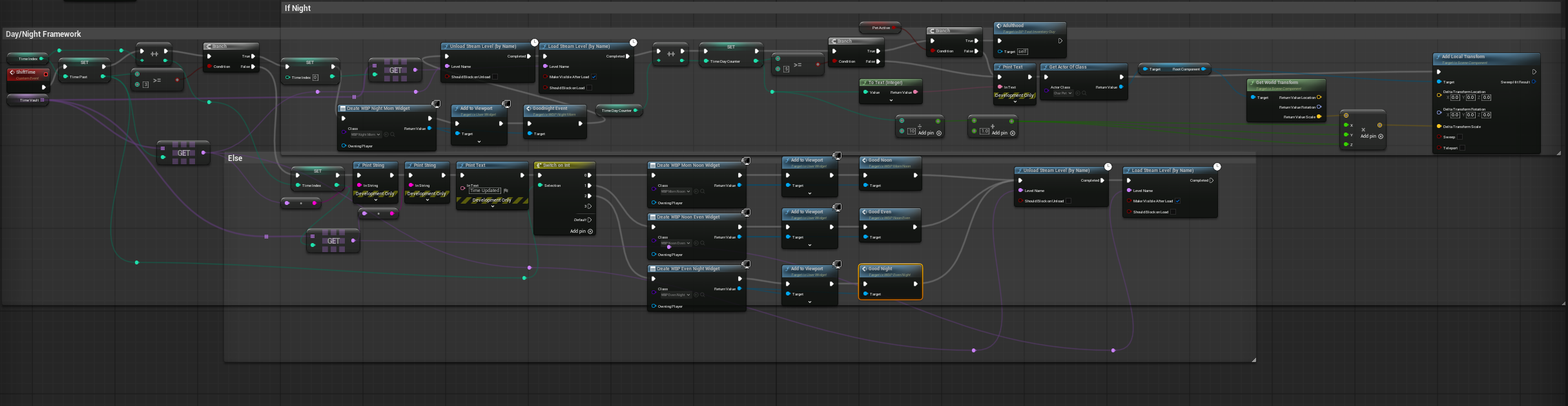Viewport: 1568px width, 406px height.
Task: Edit Delta Transform Rotation Z value field
Action: pyautogui.click(x=1486, y=115)
